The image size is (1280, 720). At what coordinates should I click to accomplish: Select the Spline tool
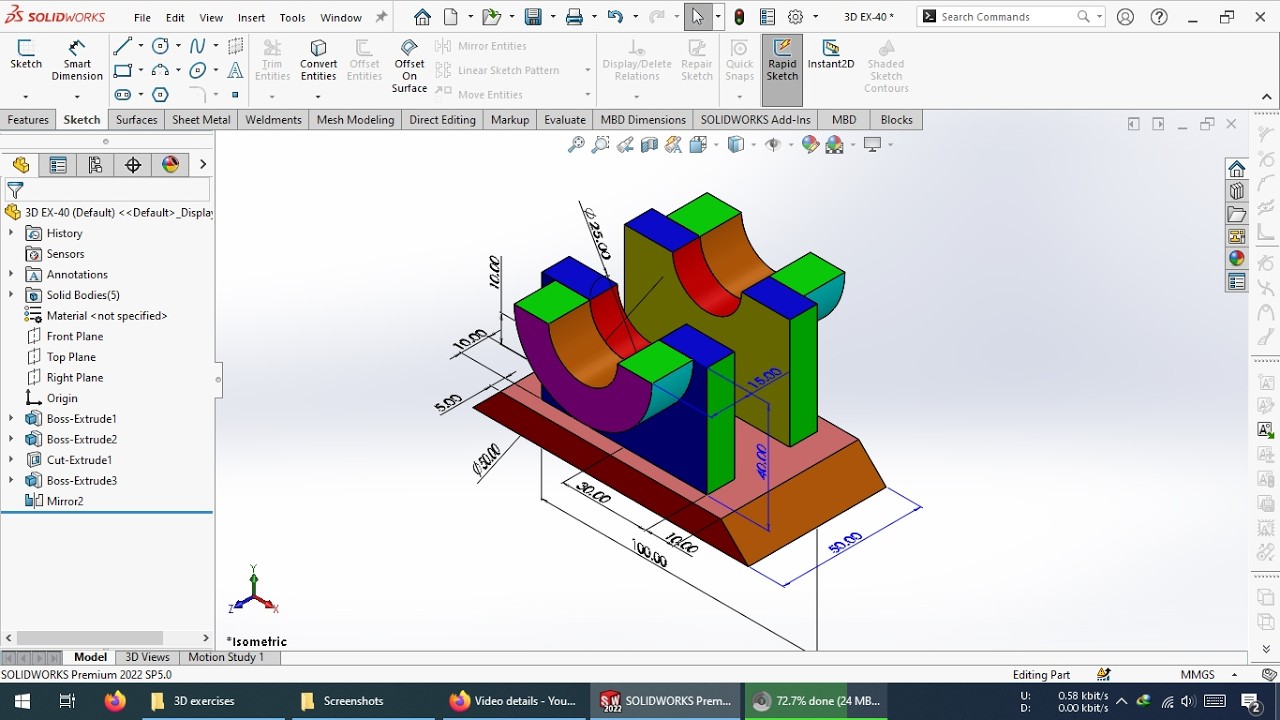(x=198, y=46)
